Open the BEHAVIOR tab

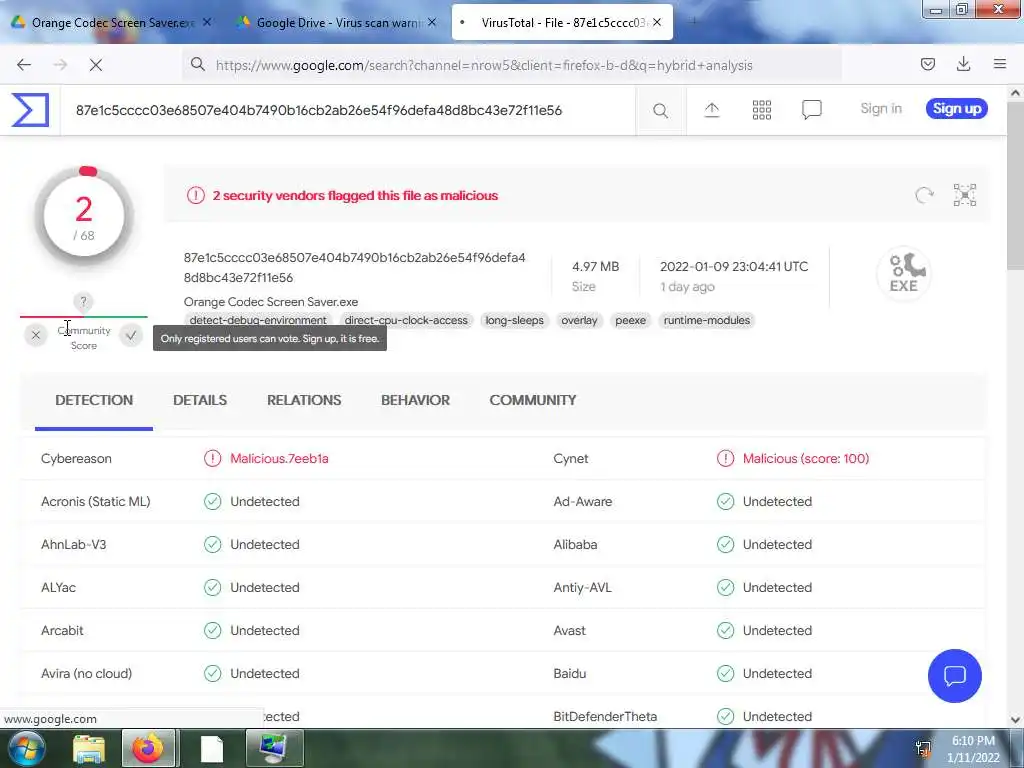tap(415, 400)
